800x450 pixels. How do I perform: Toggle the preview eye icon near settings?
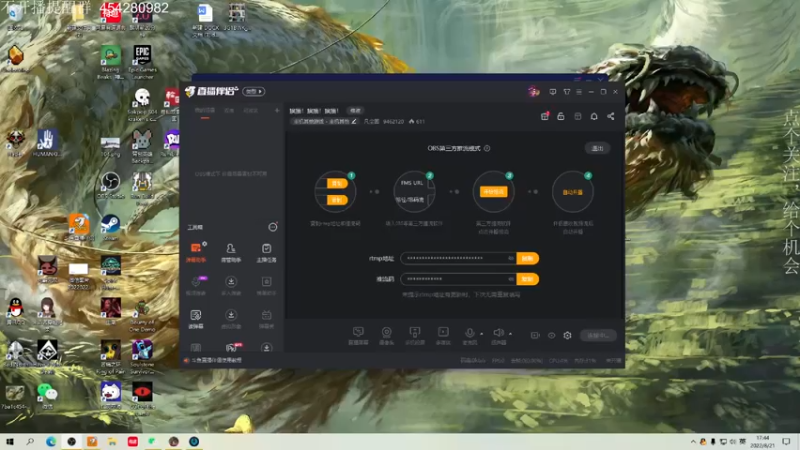552,335
